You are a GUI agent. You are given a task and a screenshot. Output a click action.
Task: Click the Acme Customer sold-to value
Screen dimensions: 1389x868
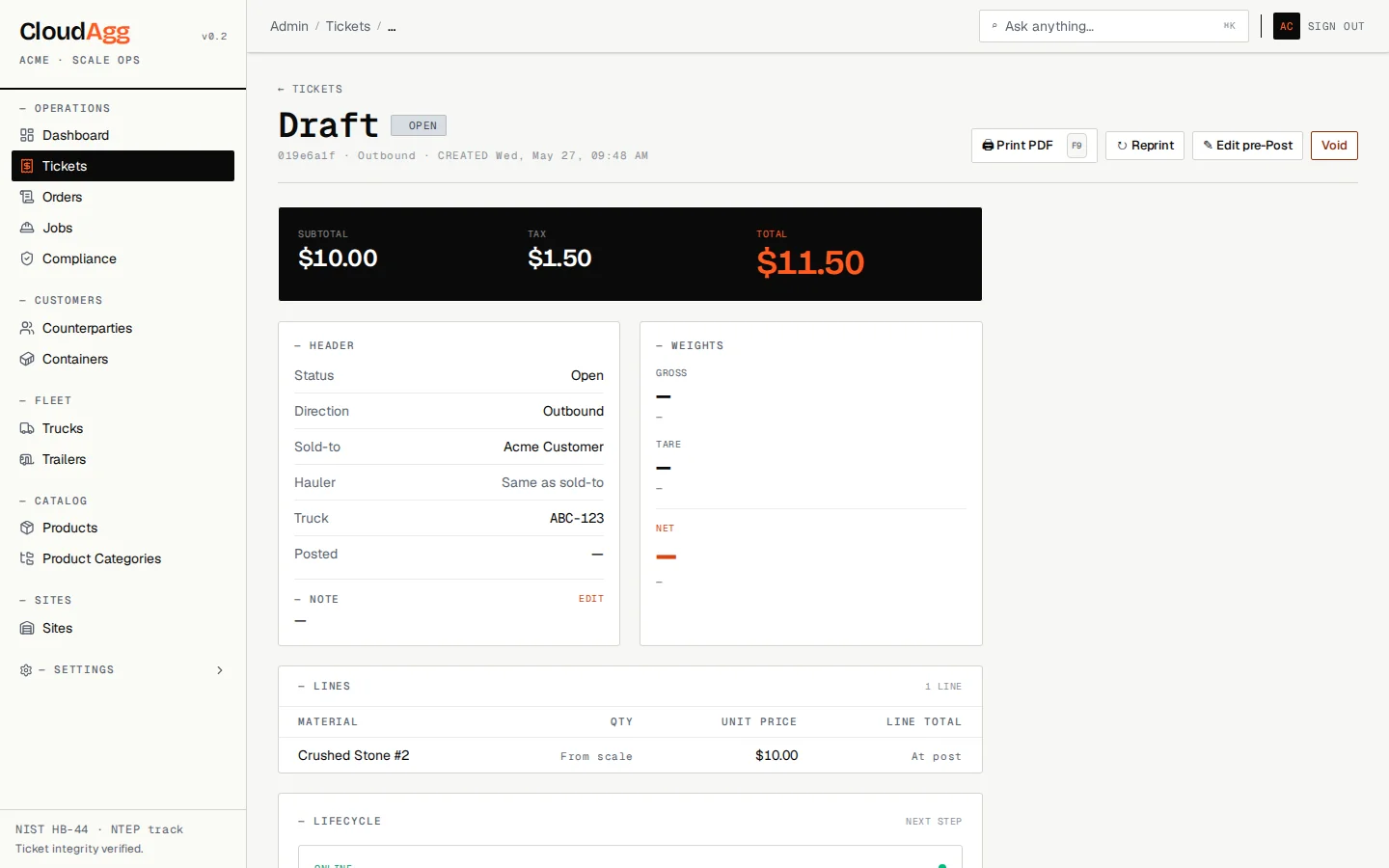(554, 447)
